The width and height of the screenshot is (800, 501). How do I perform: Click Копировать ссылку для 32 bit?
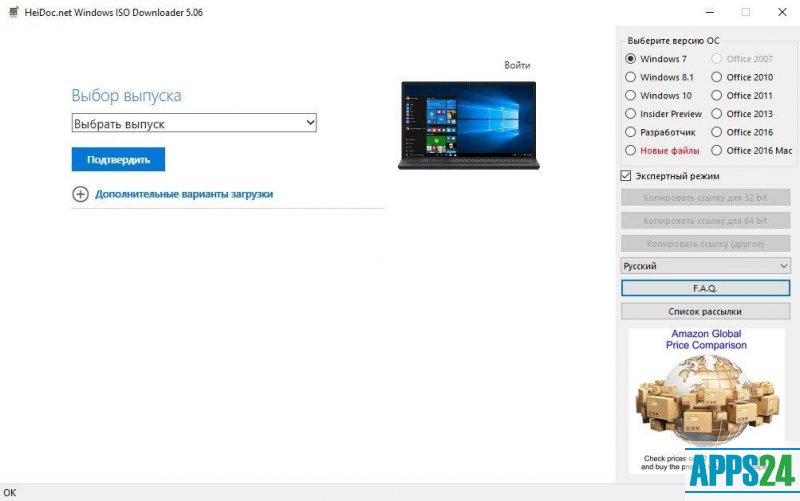click(x=706, y=197)
